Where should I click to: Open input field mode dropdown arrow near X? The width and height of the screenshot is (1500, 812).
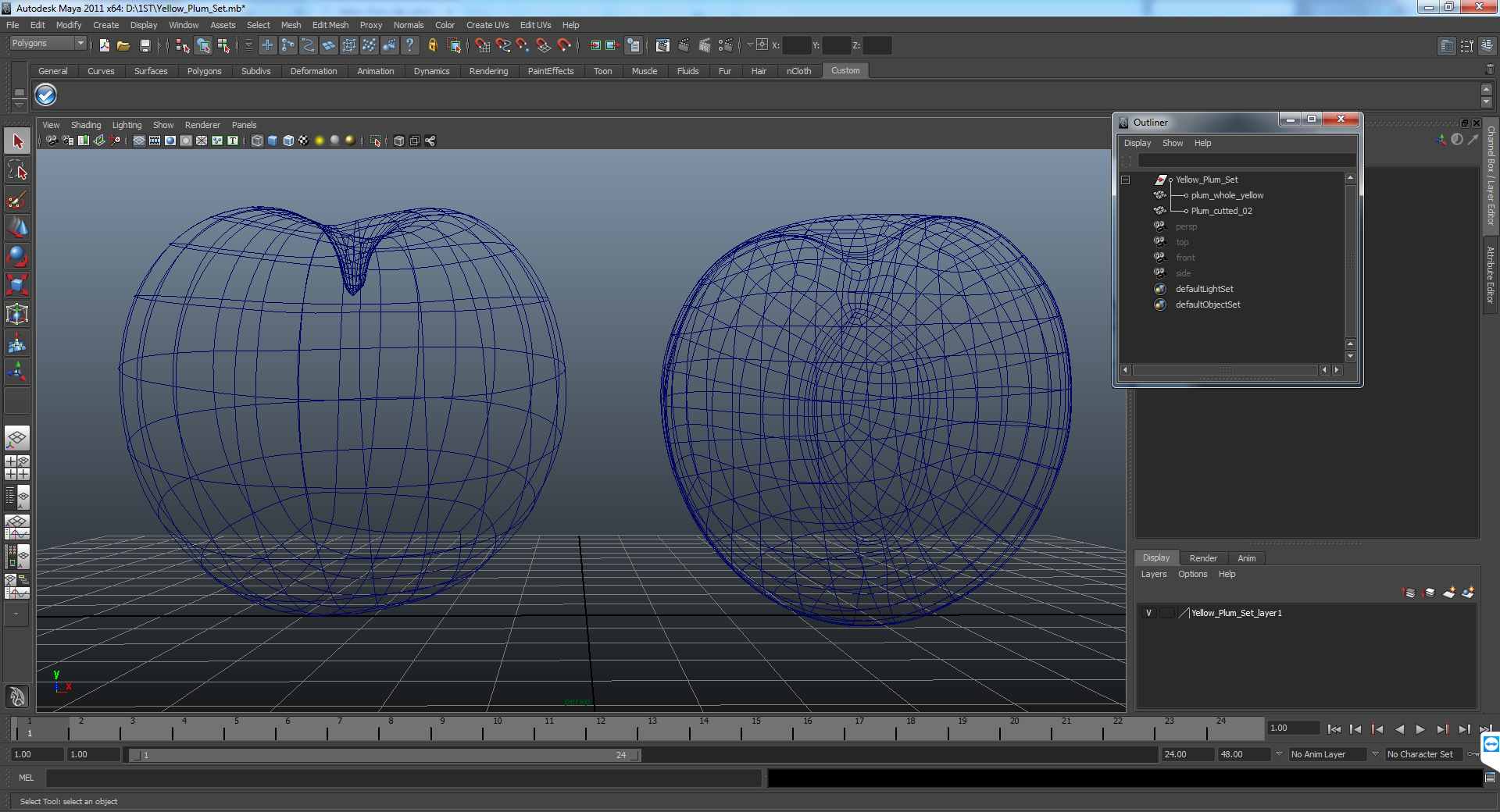click(x=750, y=45)
